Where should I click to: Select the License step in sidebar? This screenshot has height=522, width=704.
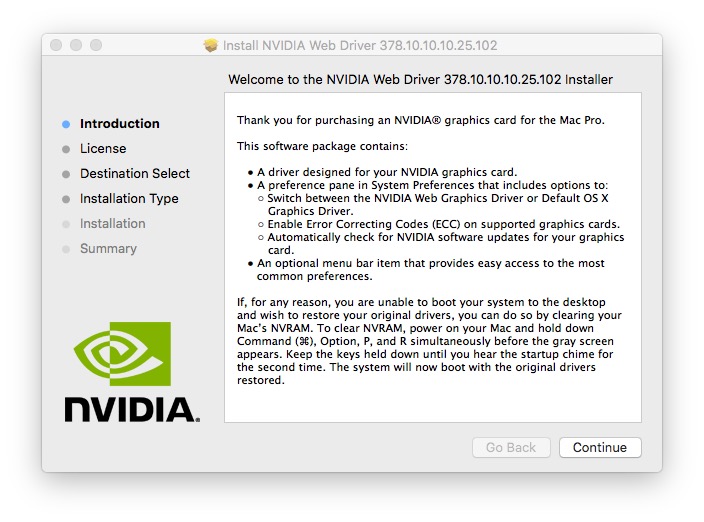pos(103,149)
